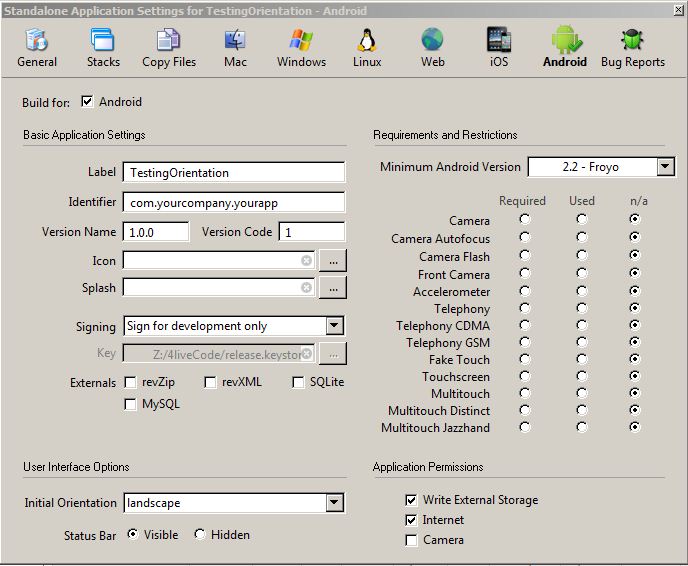Browse for a Splash image file

point(334,288)
